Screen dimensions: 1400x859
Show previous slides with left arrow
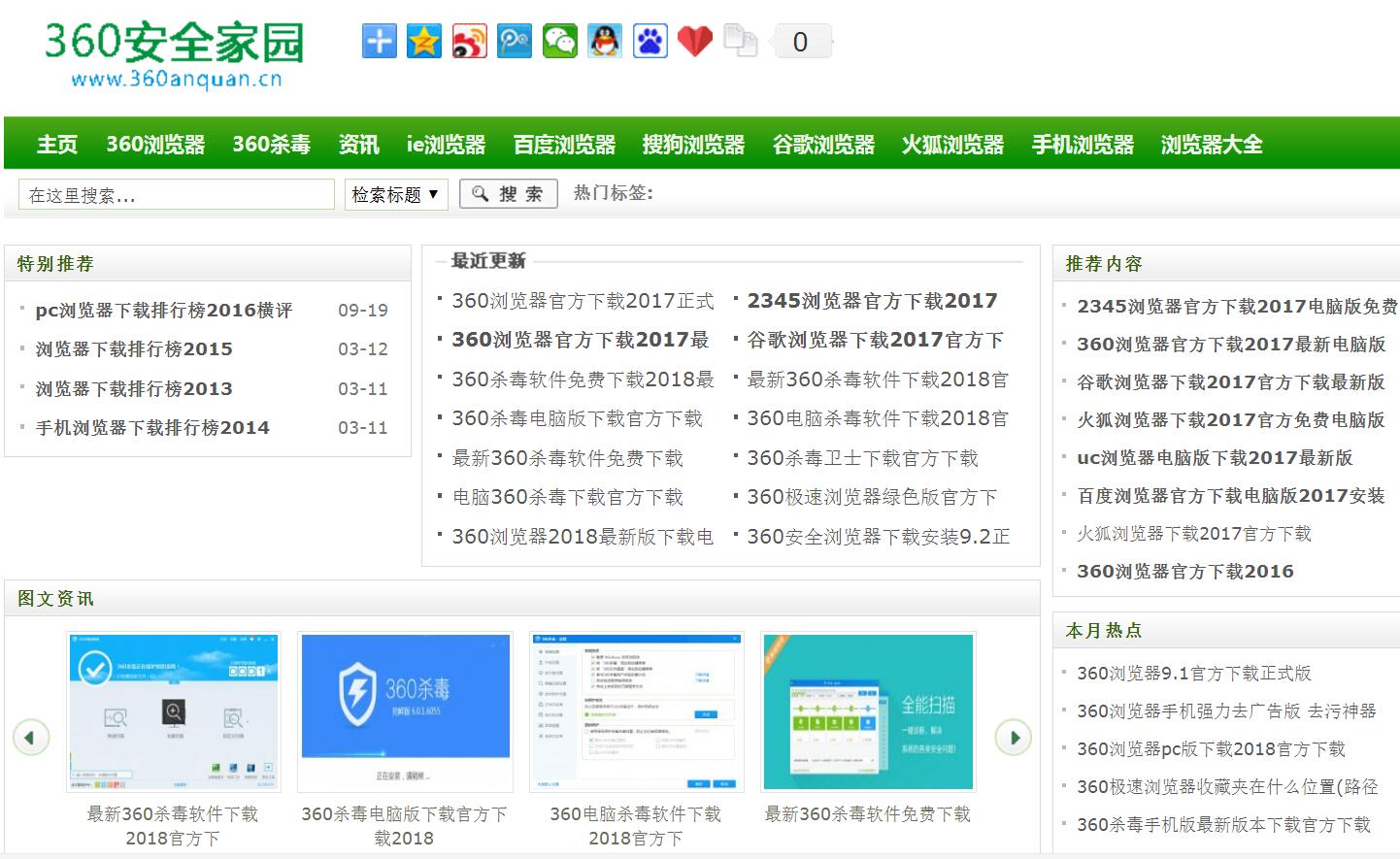coord(30,738)
